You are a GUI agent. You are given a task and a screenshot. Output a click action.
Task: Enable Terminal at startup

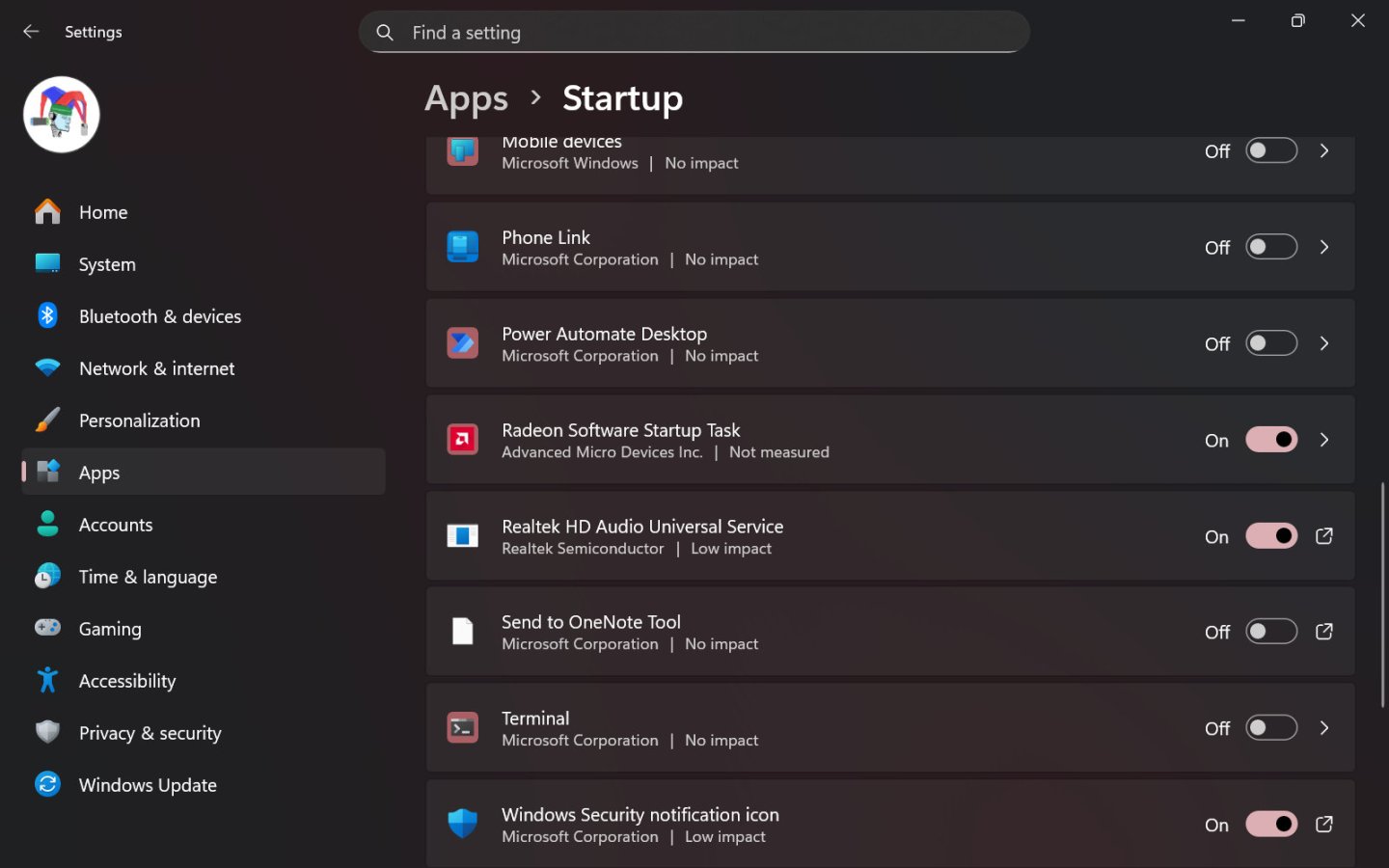click(x=1270, y=728)
